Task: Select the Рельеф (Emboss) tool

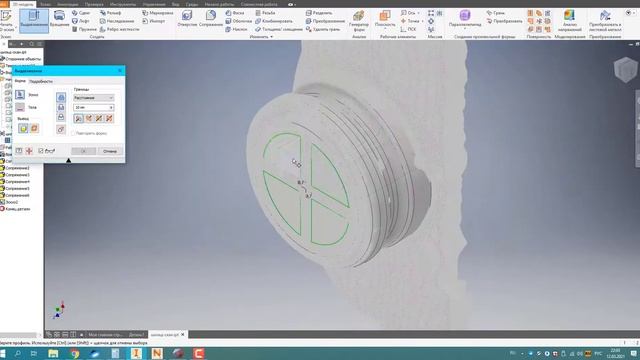Action: click(x=110, y=13)
